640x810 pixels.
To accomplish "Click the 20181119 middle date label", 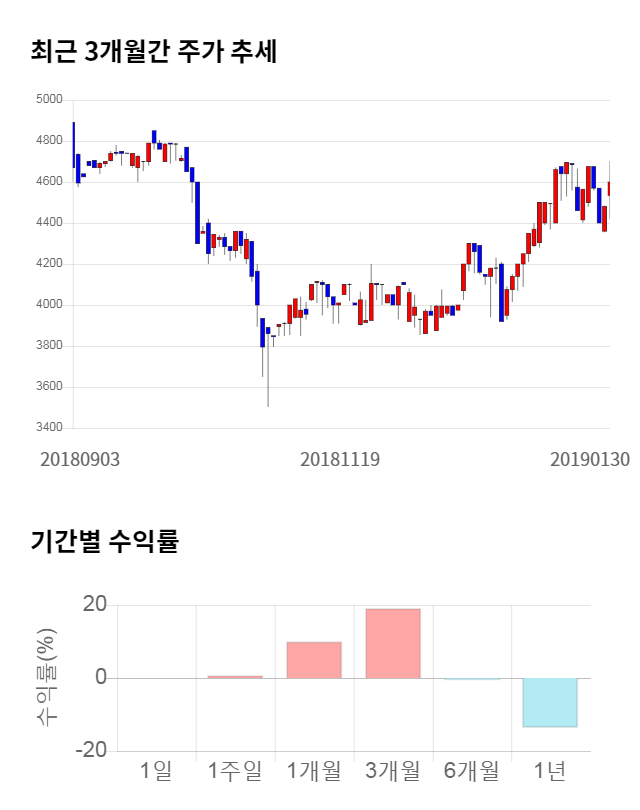I will click(341, 459).
